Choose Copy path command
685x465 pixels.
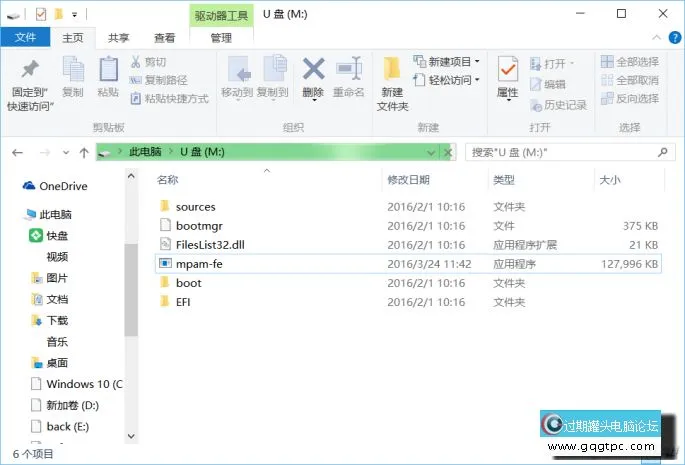pos(159,80)
